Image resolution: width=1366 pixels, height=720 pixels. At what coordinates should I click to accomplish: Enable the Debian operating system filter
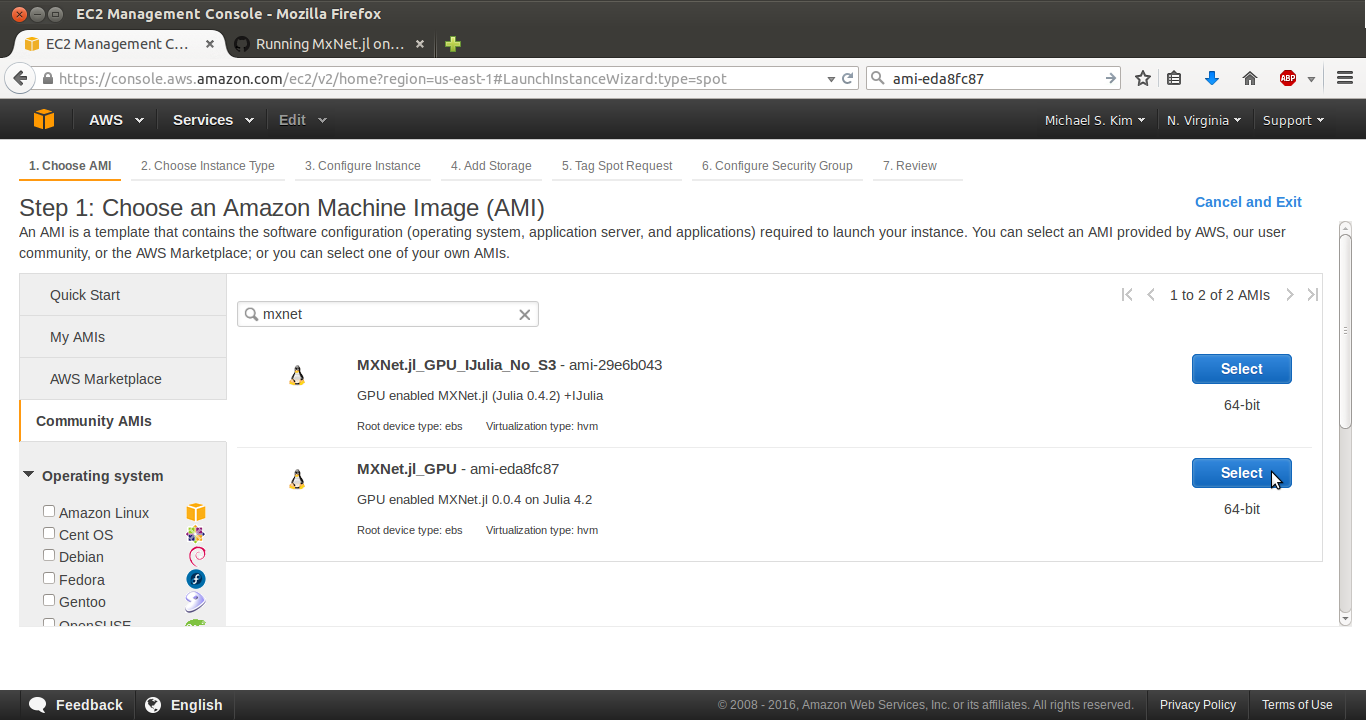[x=49, y=555]
